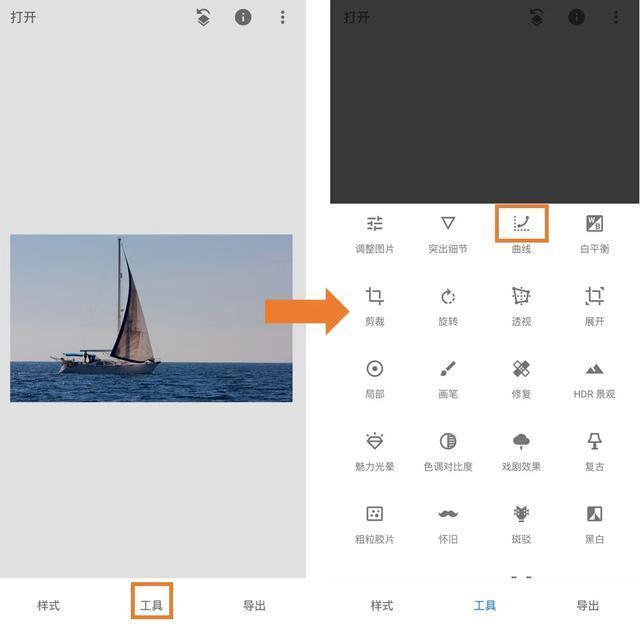Choose the 斑驳 (Grunge) filter
Viewport: 640px width, 632px height.
pyautogui.click(x=521, y=524)
